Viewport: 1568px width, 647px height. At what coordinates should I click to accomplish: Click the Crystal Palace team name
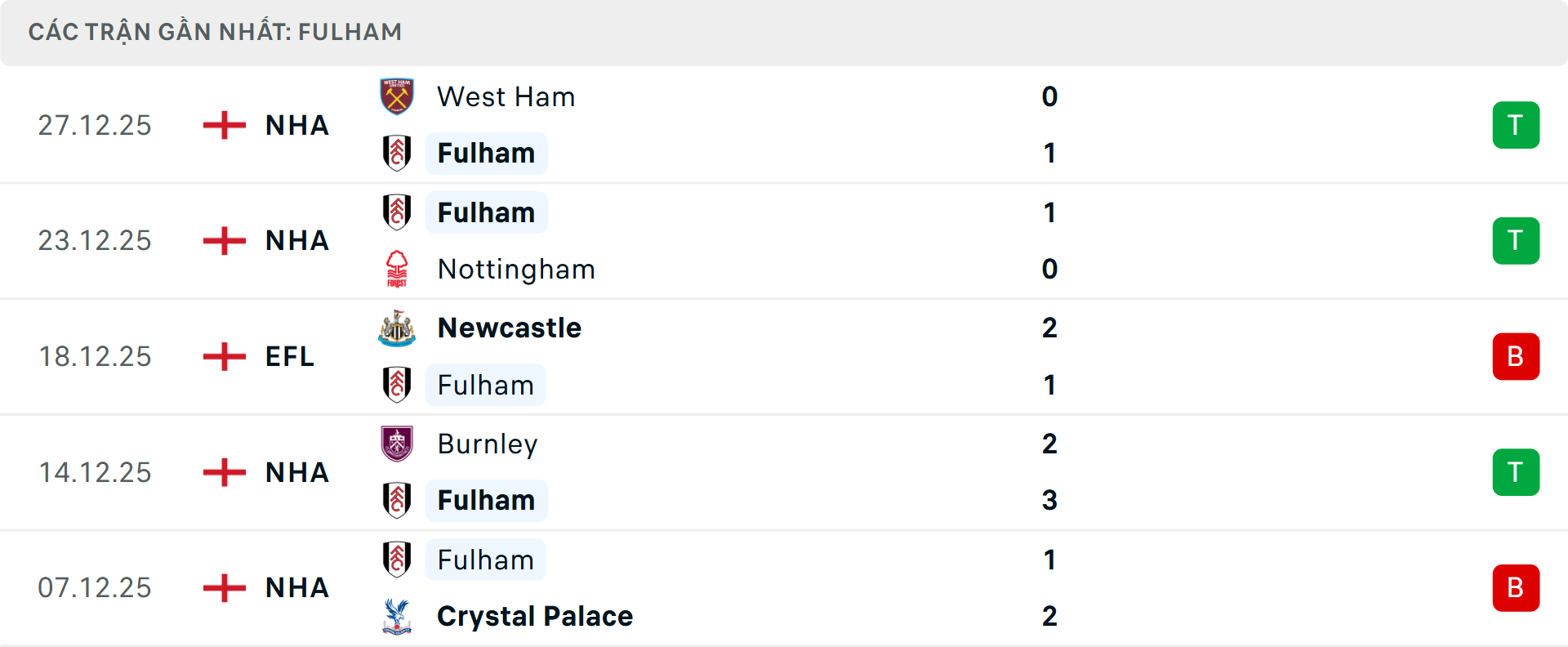[535, 616]
